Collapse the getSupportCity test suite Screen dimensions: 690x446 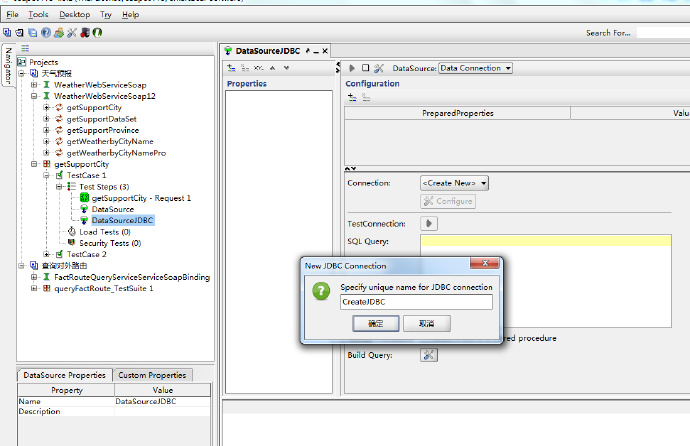tap(34, 164)
